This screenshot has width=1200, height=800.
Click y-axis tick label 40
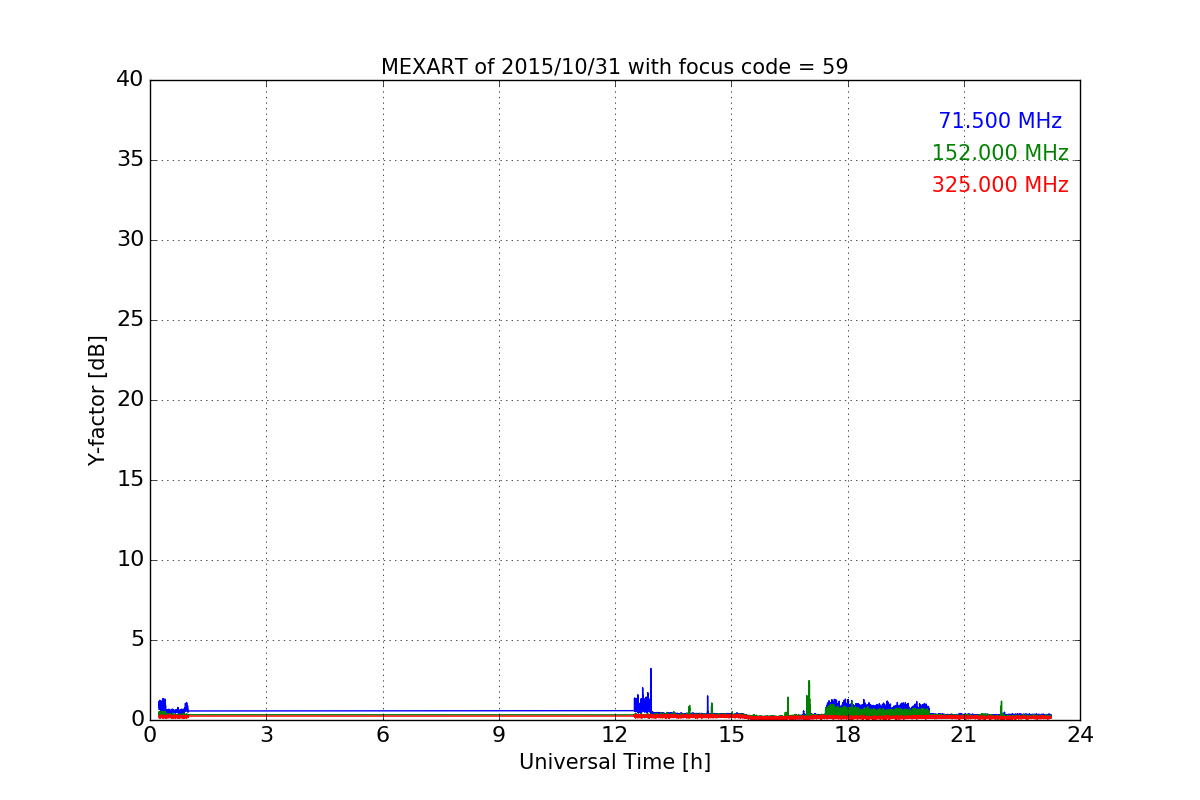(x=130, y=80)
